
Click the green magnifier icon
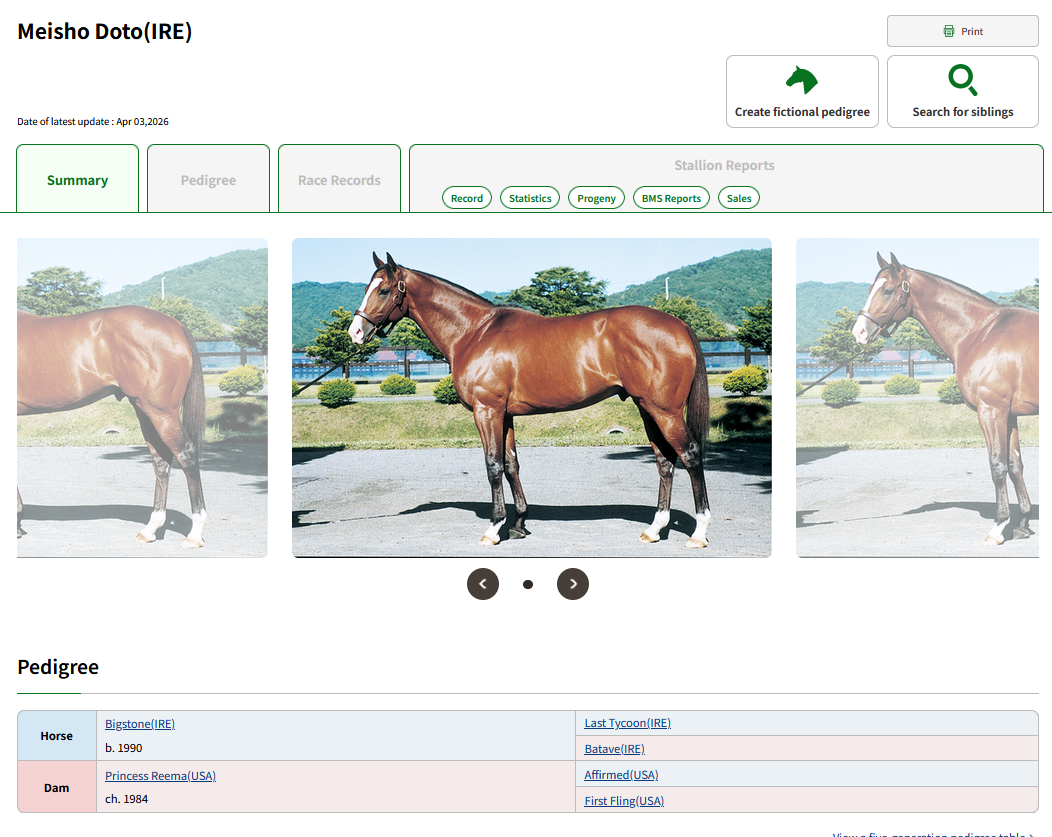[x=963, y=80]
